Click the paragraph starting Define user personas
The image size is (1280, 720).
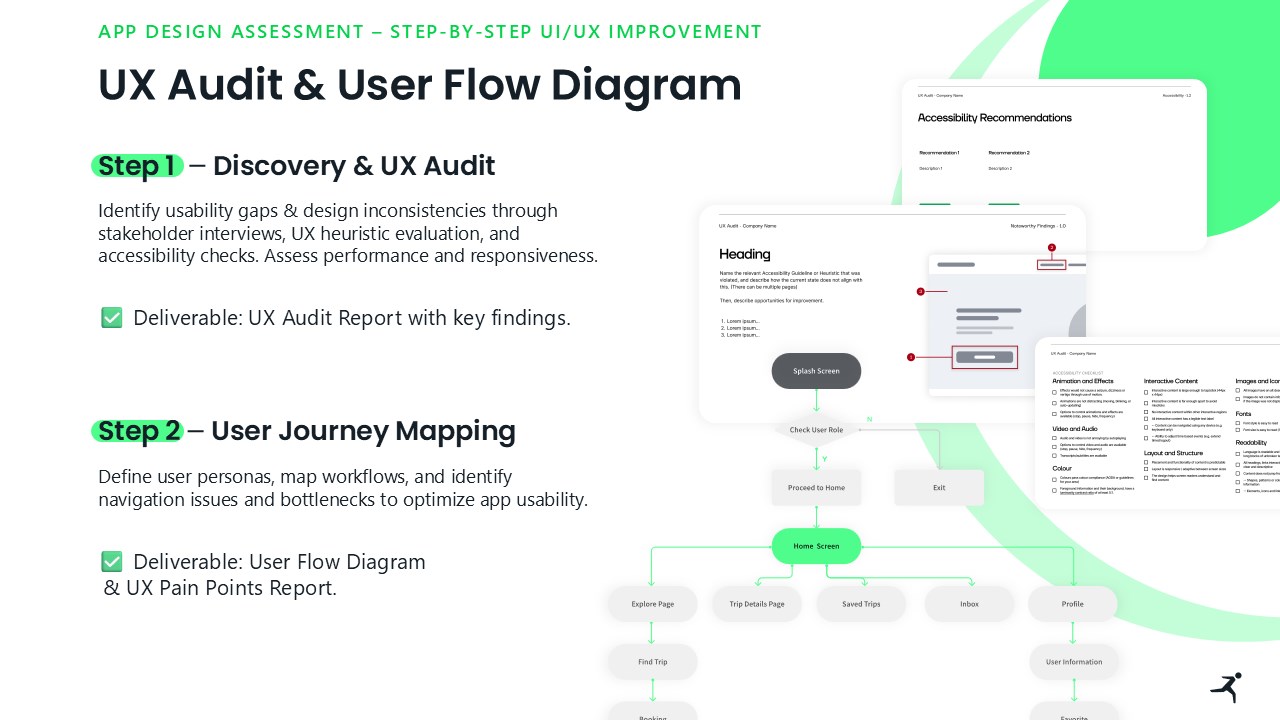[343, 487]
